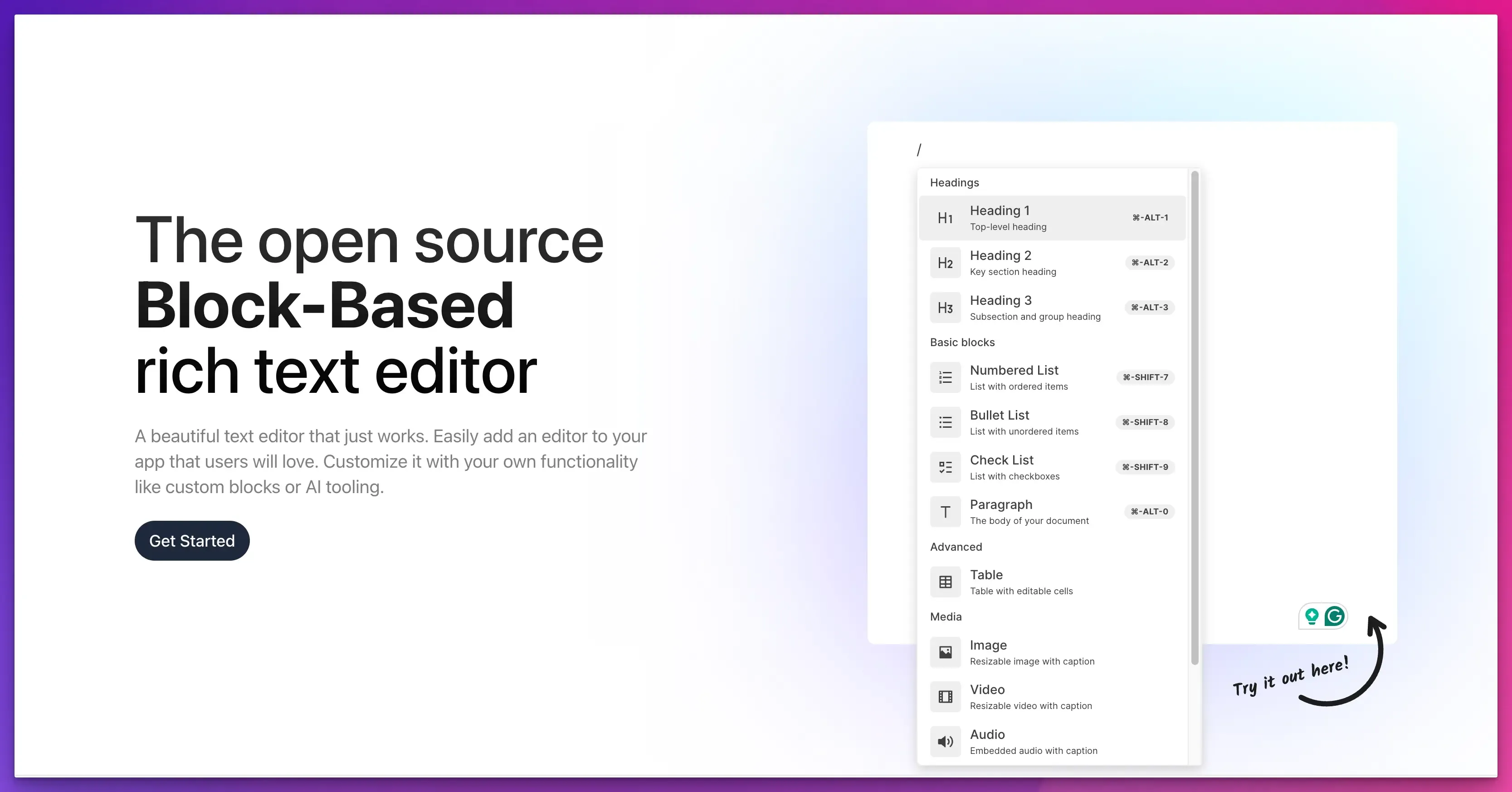1512x792 pixels.
Task: Click the Check List icon
Action: (945, 467)
